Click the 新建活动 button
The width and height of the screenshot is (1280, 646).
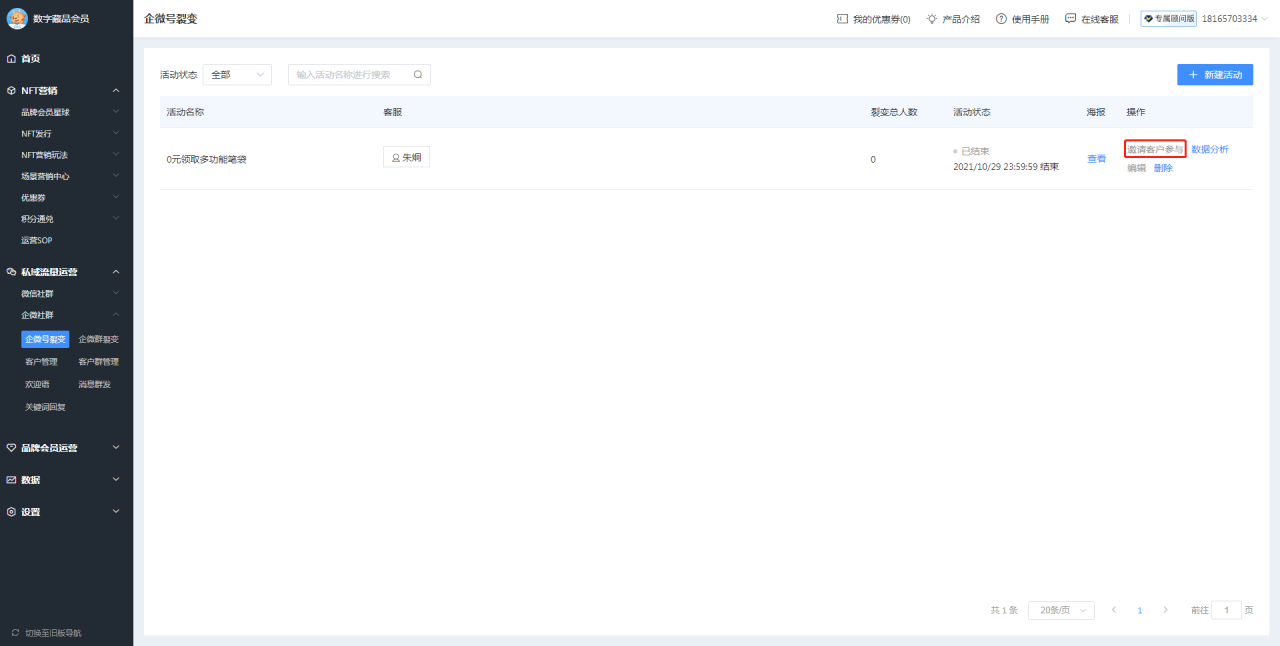[1214, 74]
